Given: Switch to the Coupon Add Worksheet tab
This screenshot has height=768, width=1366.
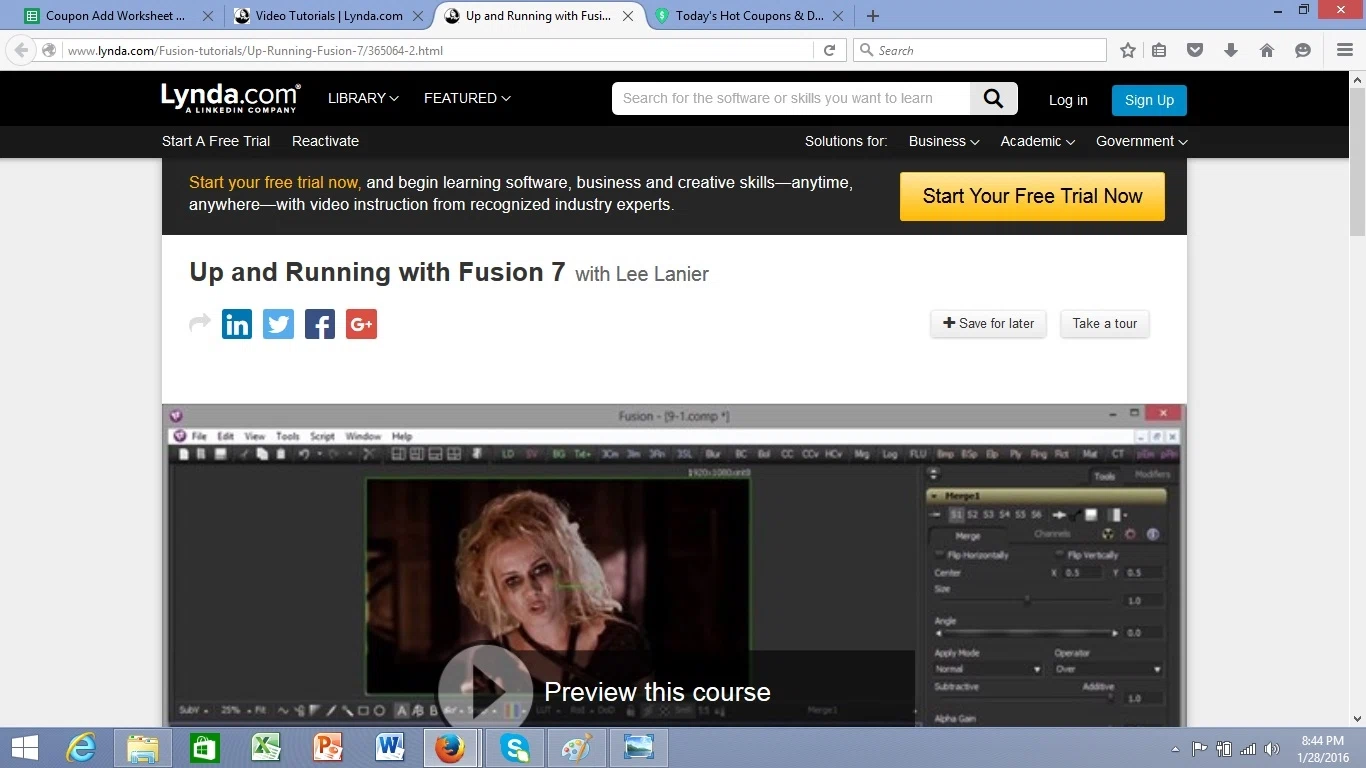Looking at the screenshot, I should tap(115, 16).
